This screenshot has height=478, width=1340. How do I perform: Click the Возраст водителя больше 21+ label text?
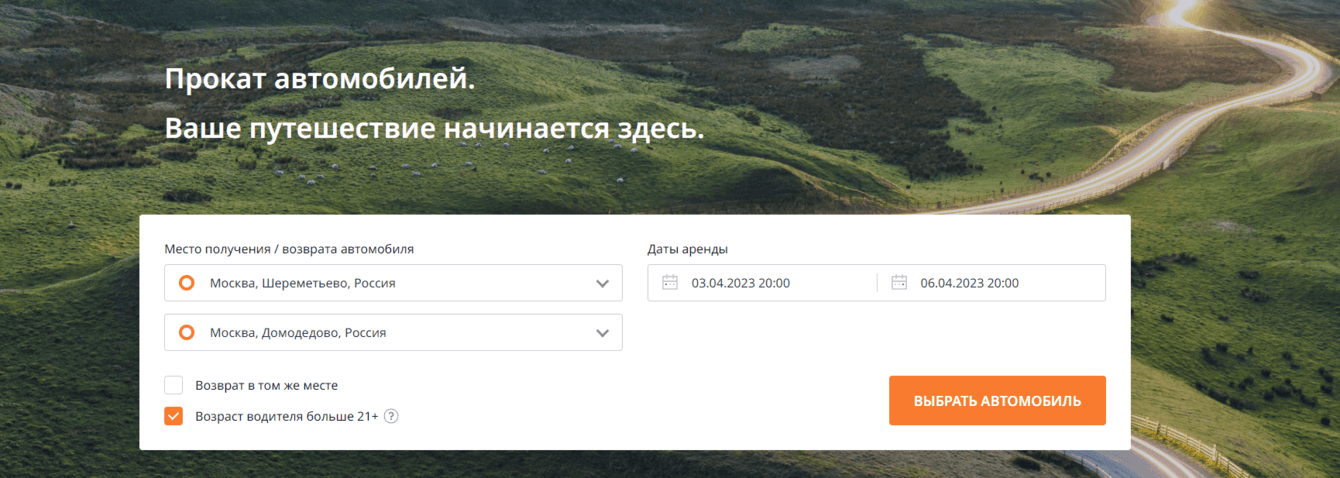click(x=287, y=416)
